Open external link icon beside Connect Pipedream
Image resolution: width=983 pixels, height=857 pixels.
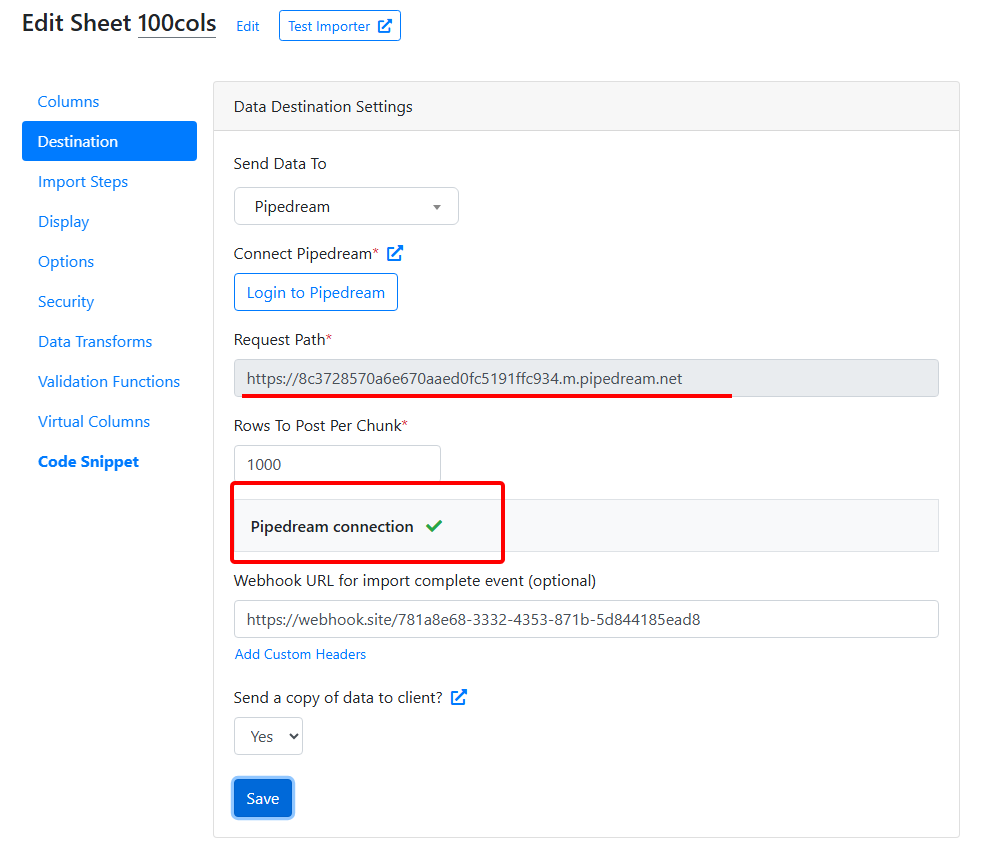395,253
